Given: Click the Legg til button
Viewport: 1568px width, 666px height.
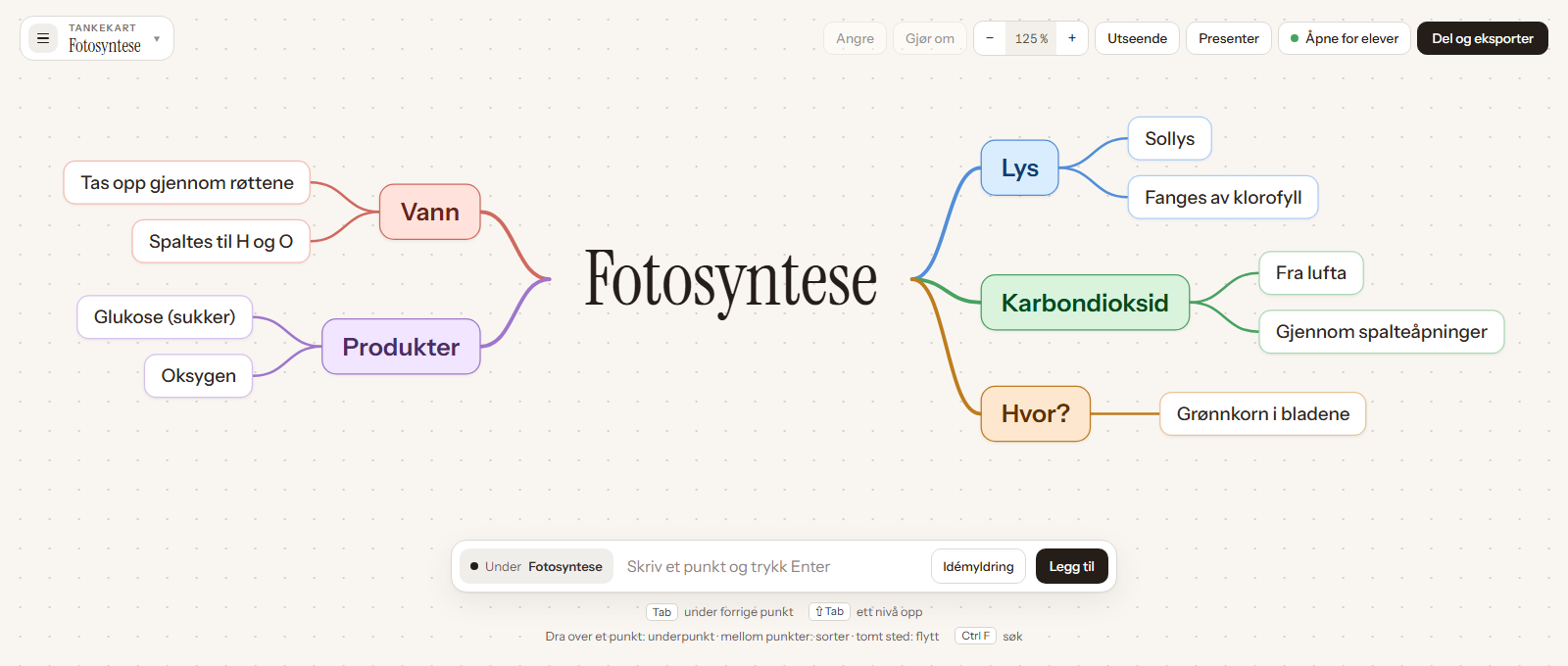Looking at the screenshot, I should click(x=1072, y=566).
